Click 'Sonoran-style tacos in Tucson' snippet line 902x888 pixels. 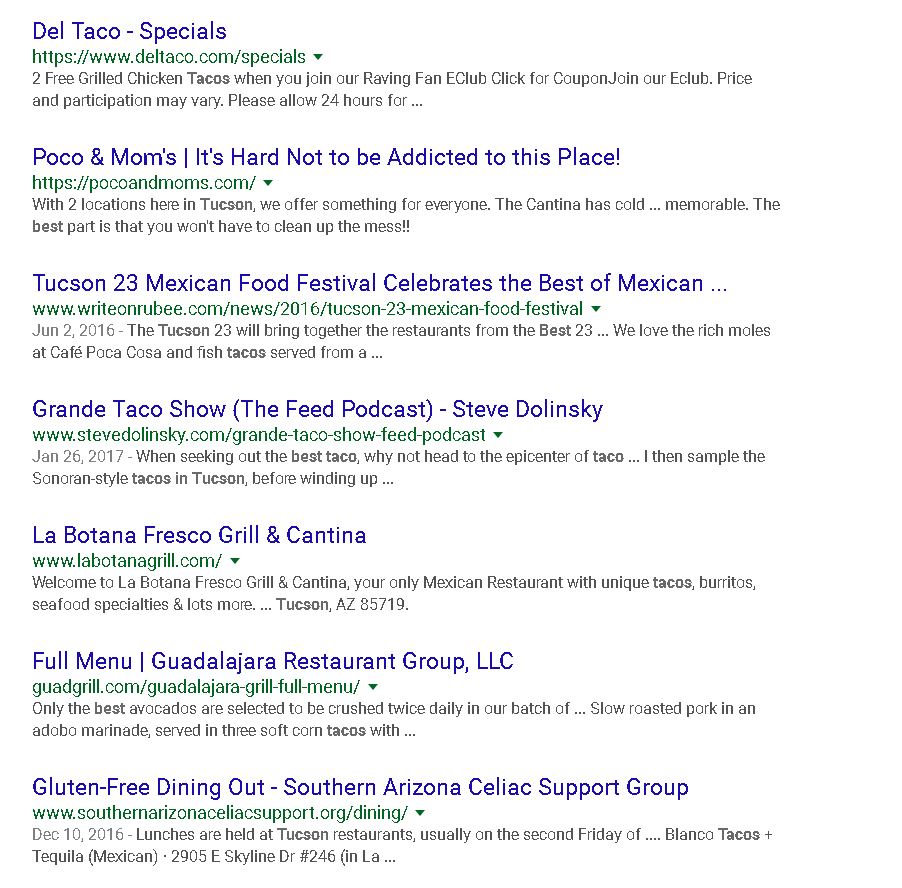pos(213,479)
